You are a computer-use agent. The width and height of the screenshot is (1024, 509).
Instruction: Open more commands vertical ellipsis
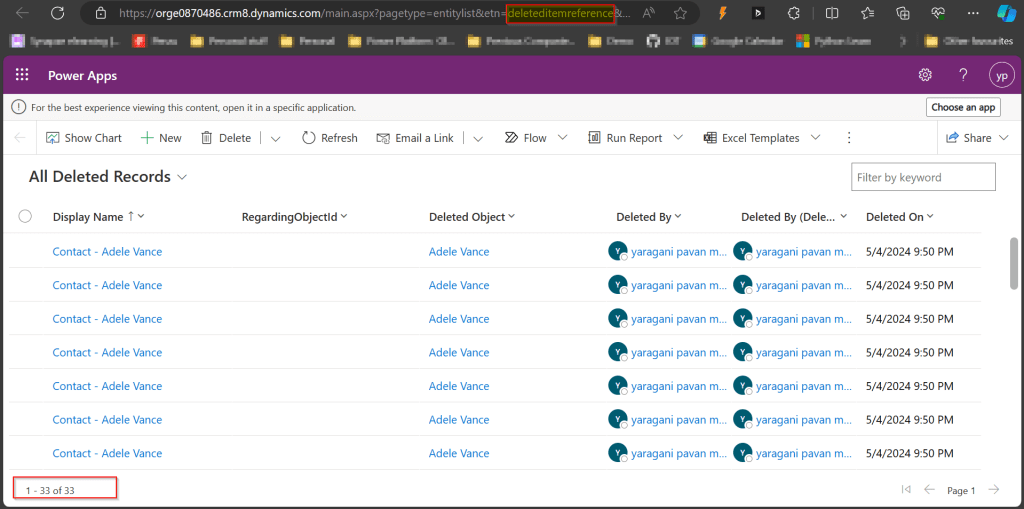point(849,138)
